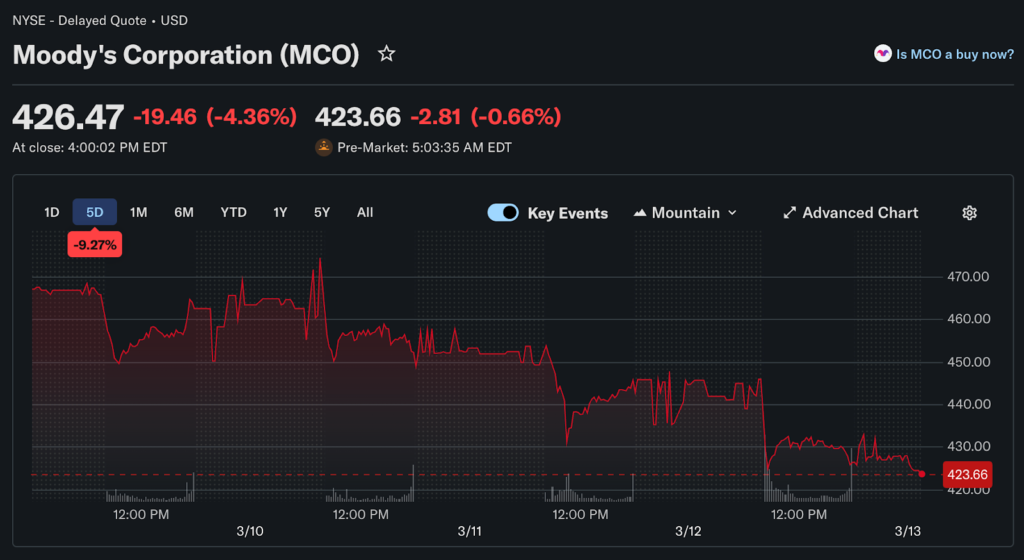The width and height of the screenshot is (1024, 560).
Task: Click the red 423.66 price marker
Action: tap(967, 475)
